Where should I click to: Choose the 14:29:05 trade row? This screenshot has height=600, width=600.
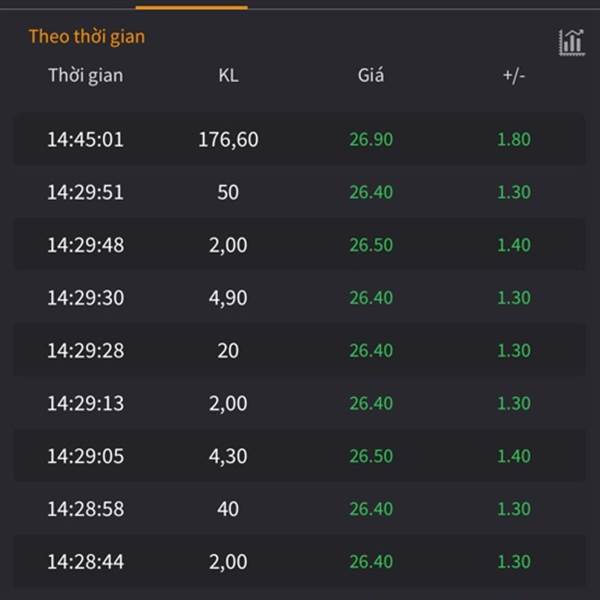(x=300, y=456)
